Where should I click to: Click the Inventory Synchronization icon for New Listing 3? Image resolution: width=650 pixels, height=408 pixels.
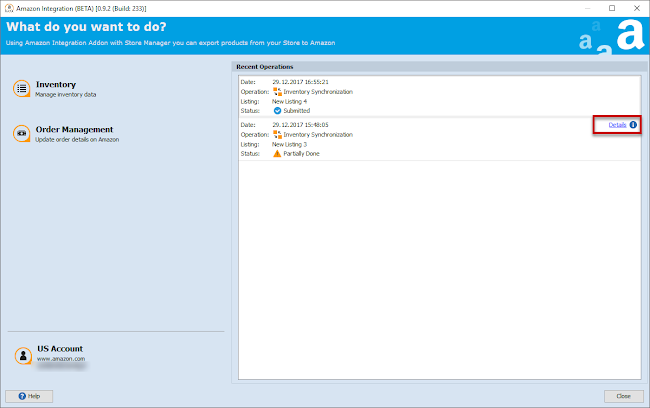[277, 134]
